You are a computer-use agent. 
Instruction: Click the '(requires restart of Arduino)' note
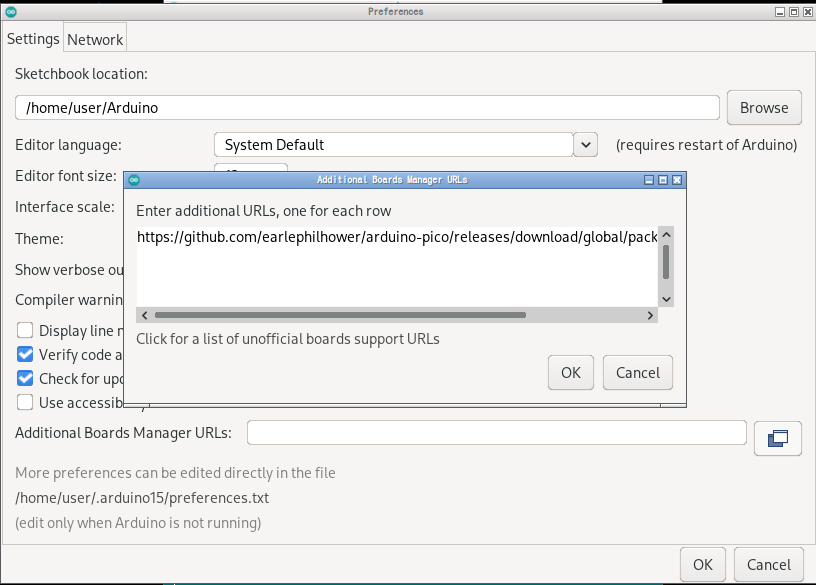pos(706,145)
